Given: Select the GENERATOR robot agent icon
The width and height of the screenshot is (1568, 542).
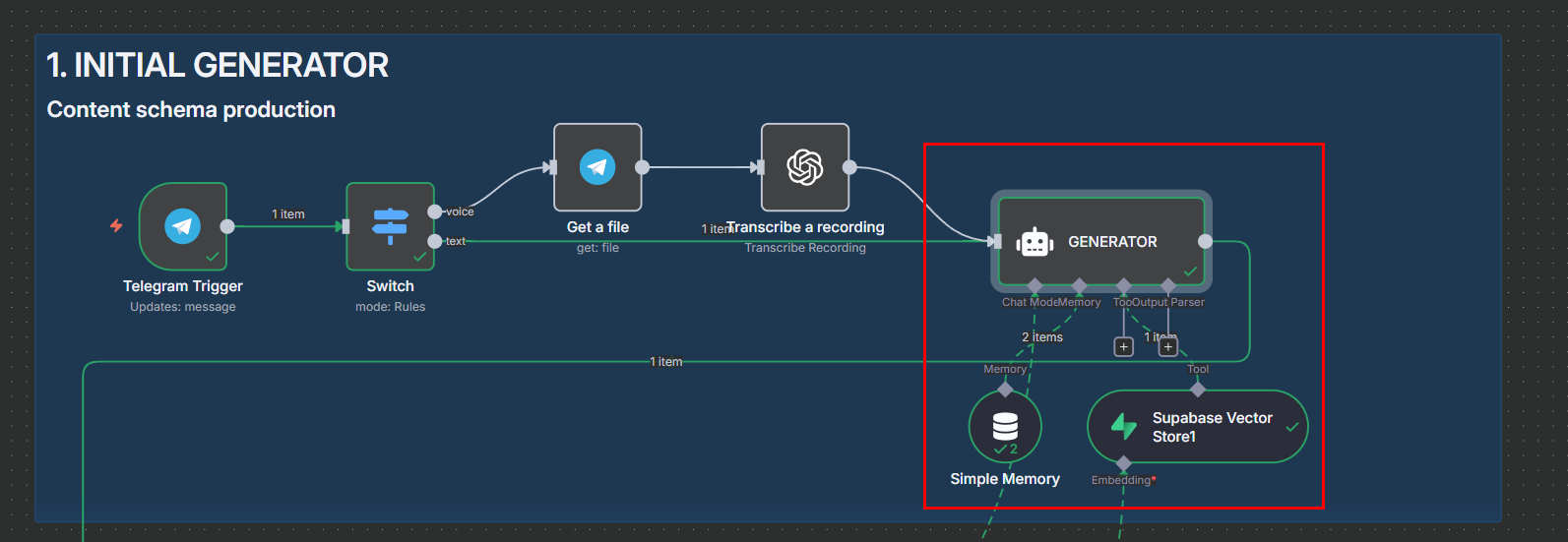Looking at the screenshot, I should [1035, 242].
